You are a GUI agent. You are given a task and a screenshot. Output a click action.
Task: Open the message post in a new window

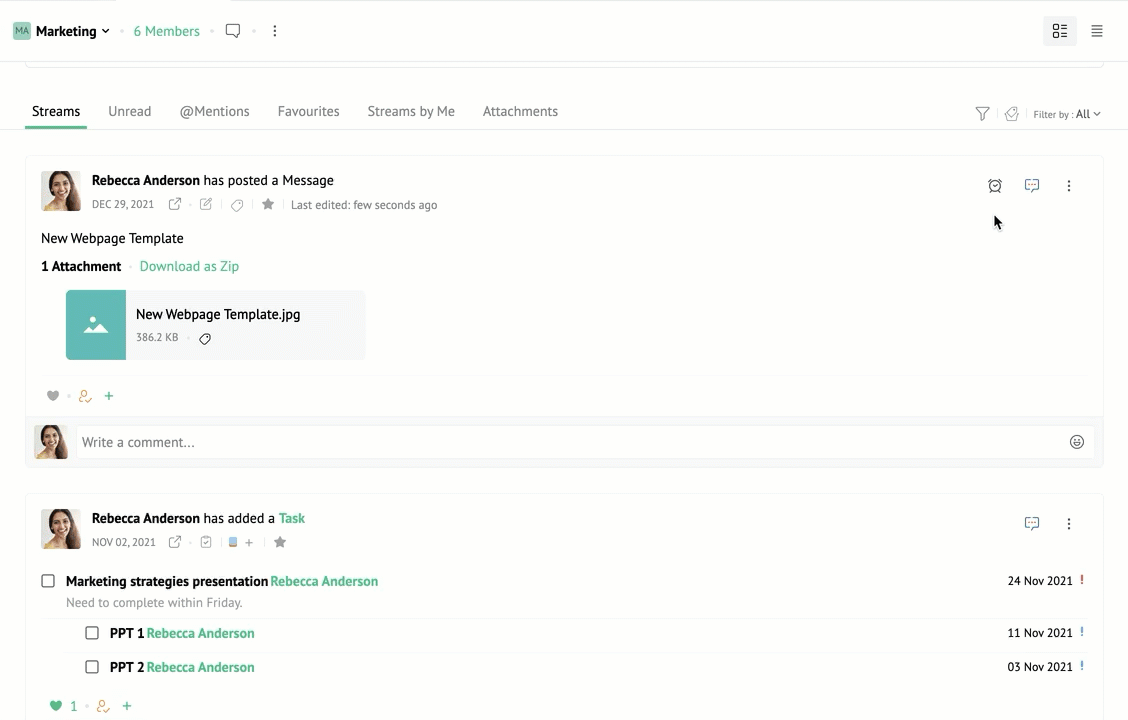(175, 205)
